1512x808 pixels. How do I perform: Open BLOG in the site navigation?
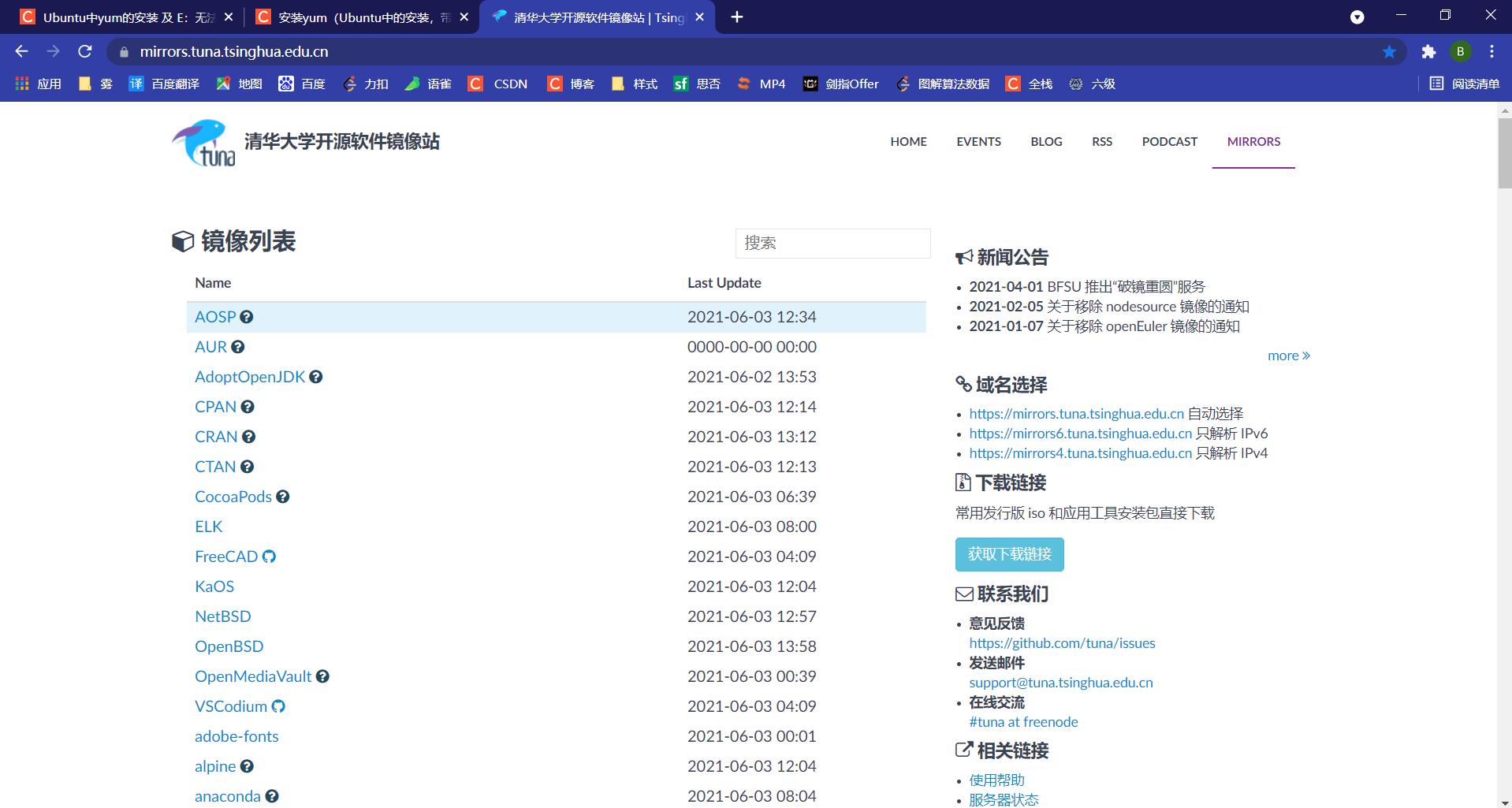pyautogui.click(x=1046, y=142)
